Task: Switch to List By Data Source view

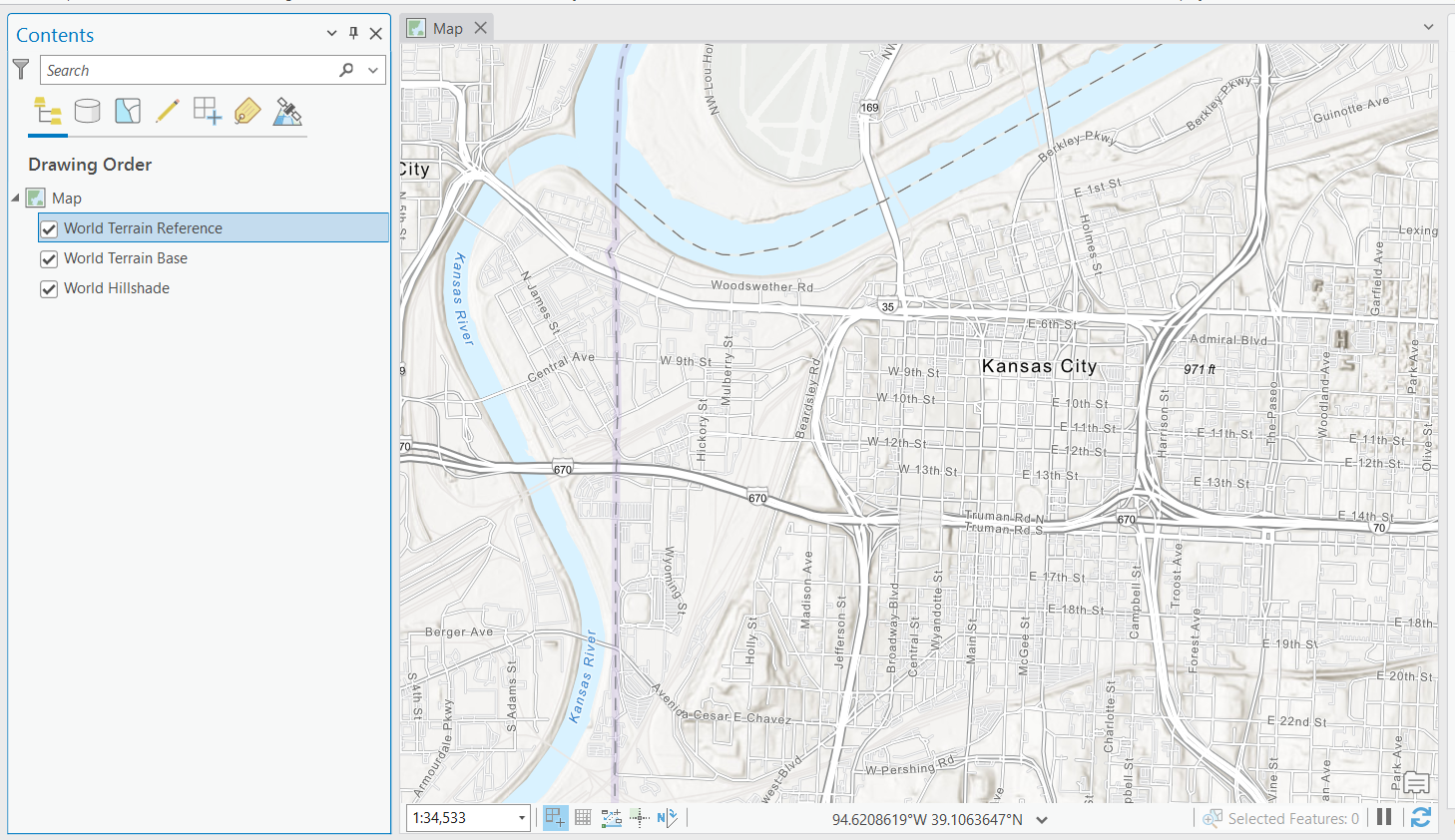Action: [88, 111]
